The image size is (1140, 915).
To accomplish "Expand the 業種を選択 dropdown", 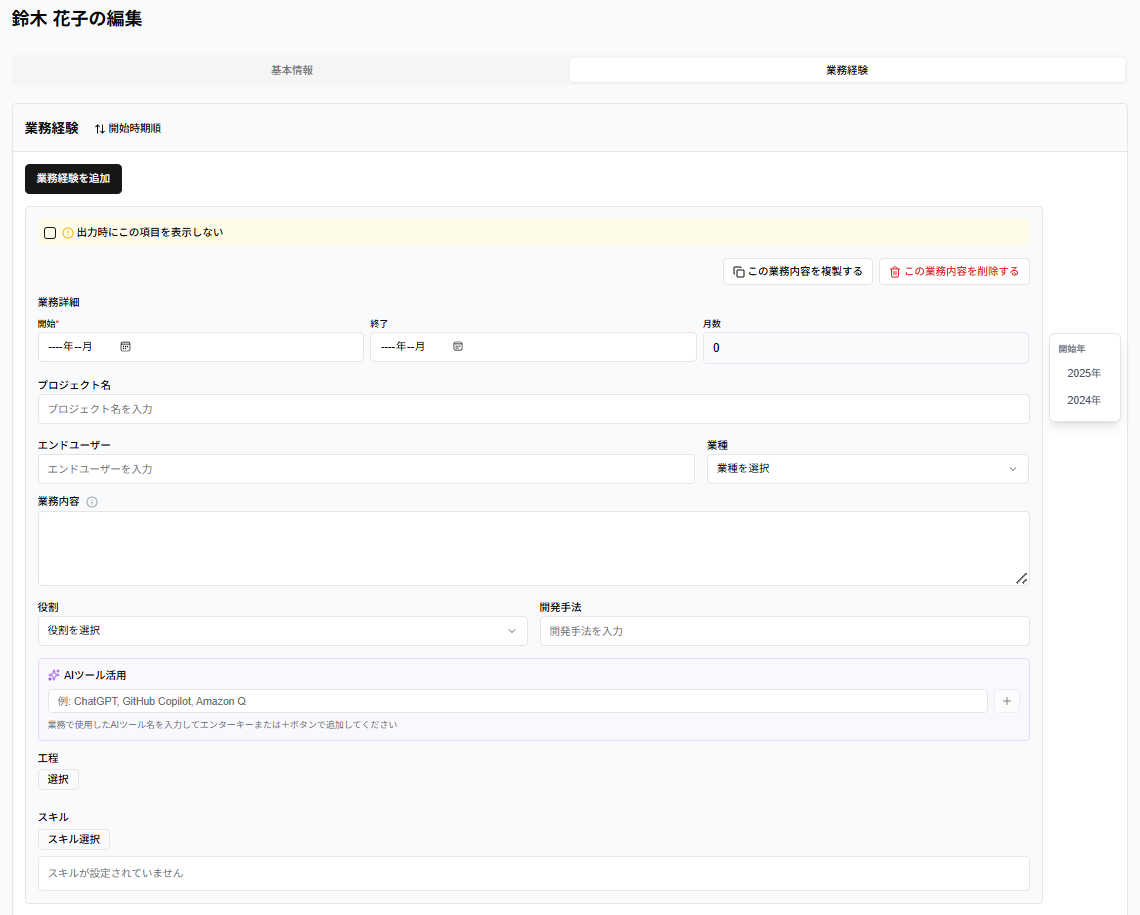I will pyautogui.click(x=867, y=469).
